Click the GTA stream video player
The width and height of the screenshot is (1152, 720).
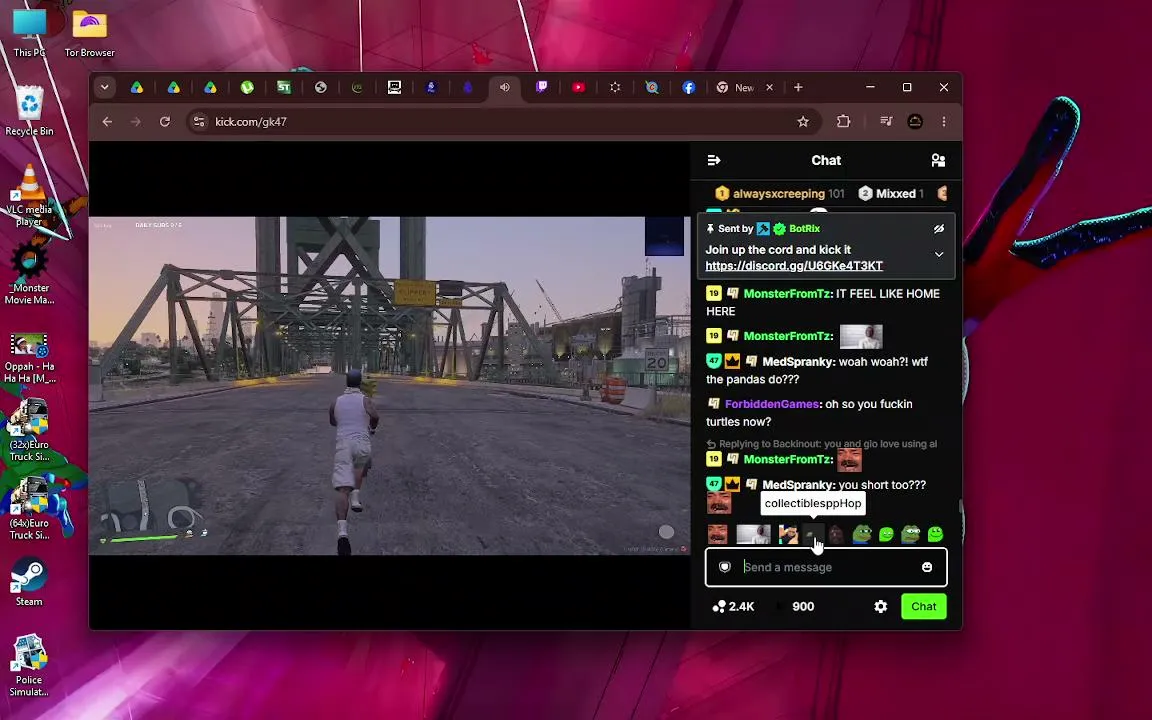(389, 386)
